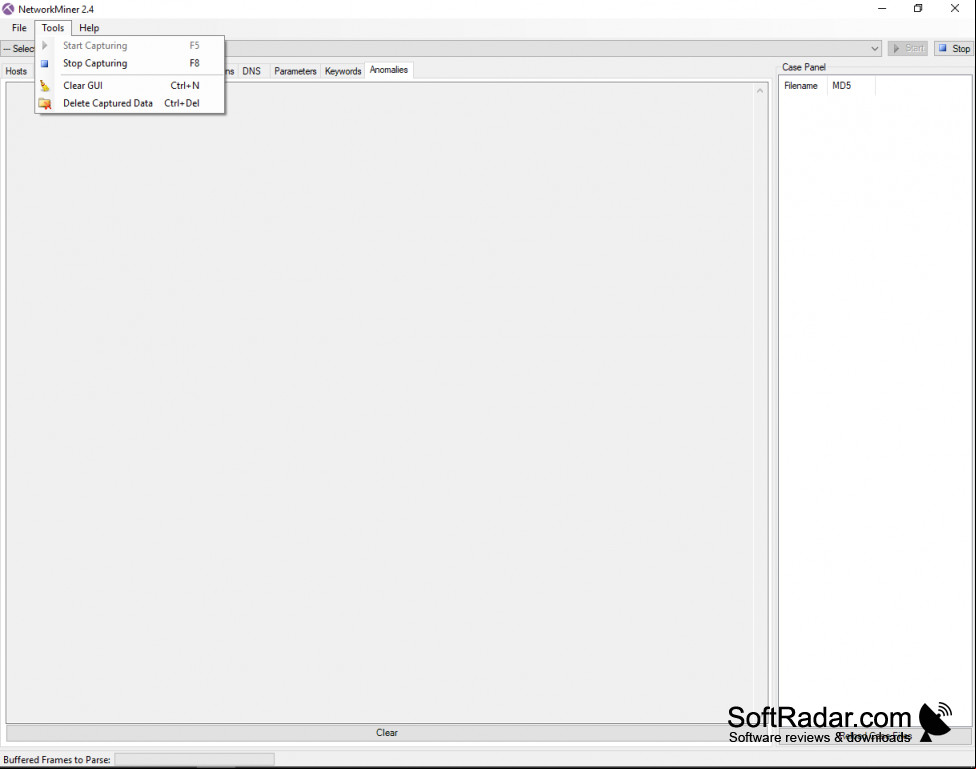Click the blue stop square menu icon

(45, 64)
